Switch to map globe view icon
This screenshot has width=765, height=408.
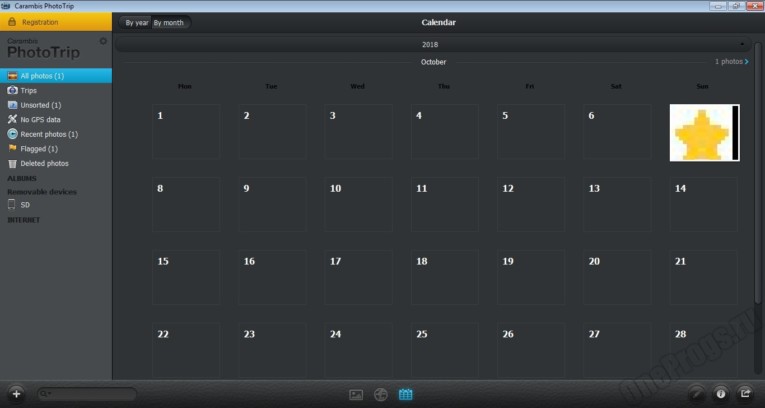(381, 394)
